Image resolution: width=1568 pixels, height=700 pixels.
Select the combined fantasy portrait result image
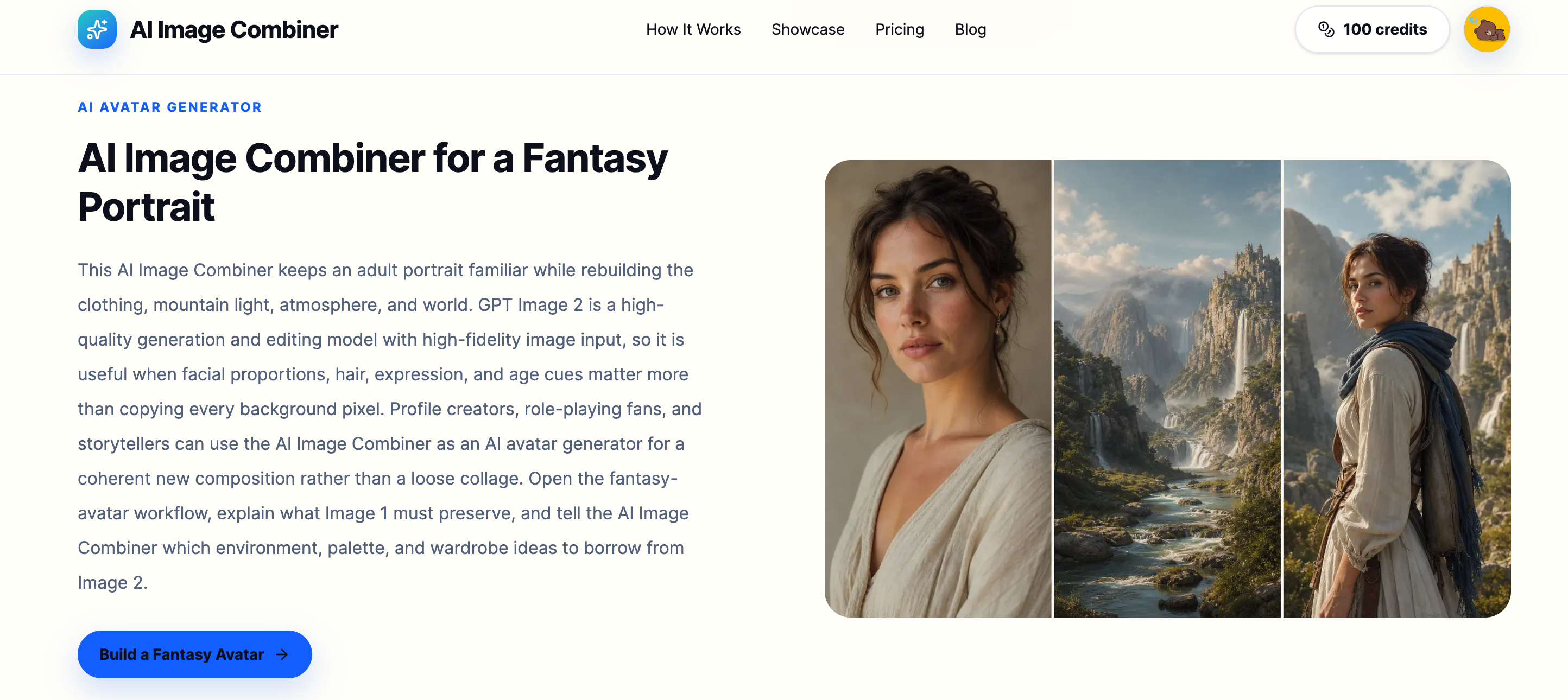pos(1396,389)
